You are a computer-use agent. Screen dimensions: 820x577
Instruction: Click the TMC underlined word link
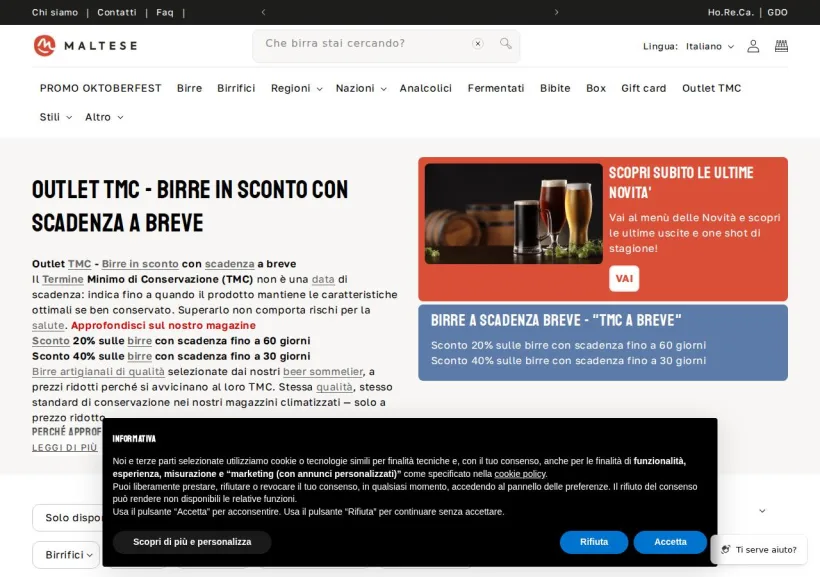[x=79, y=264]
